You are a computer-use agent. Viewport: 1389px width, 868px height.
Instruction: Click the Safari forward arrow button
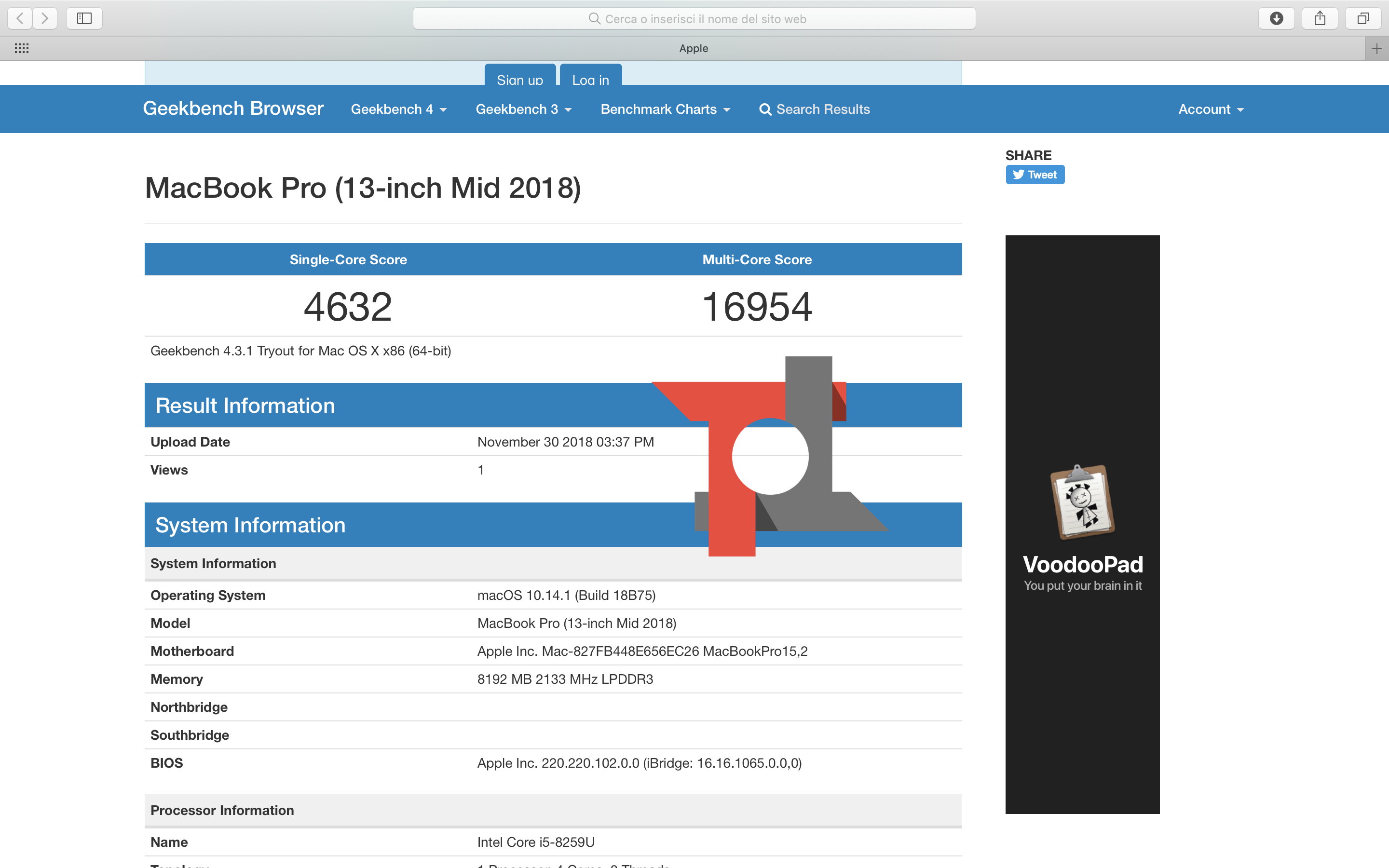[x=45, y=18]
